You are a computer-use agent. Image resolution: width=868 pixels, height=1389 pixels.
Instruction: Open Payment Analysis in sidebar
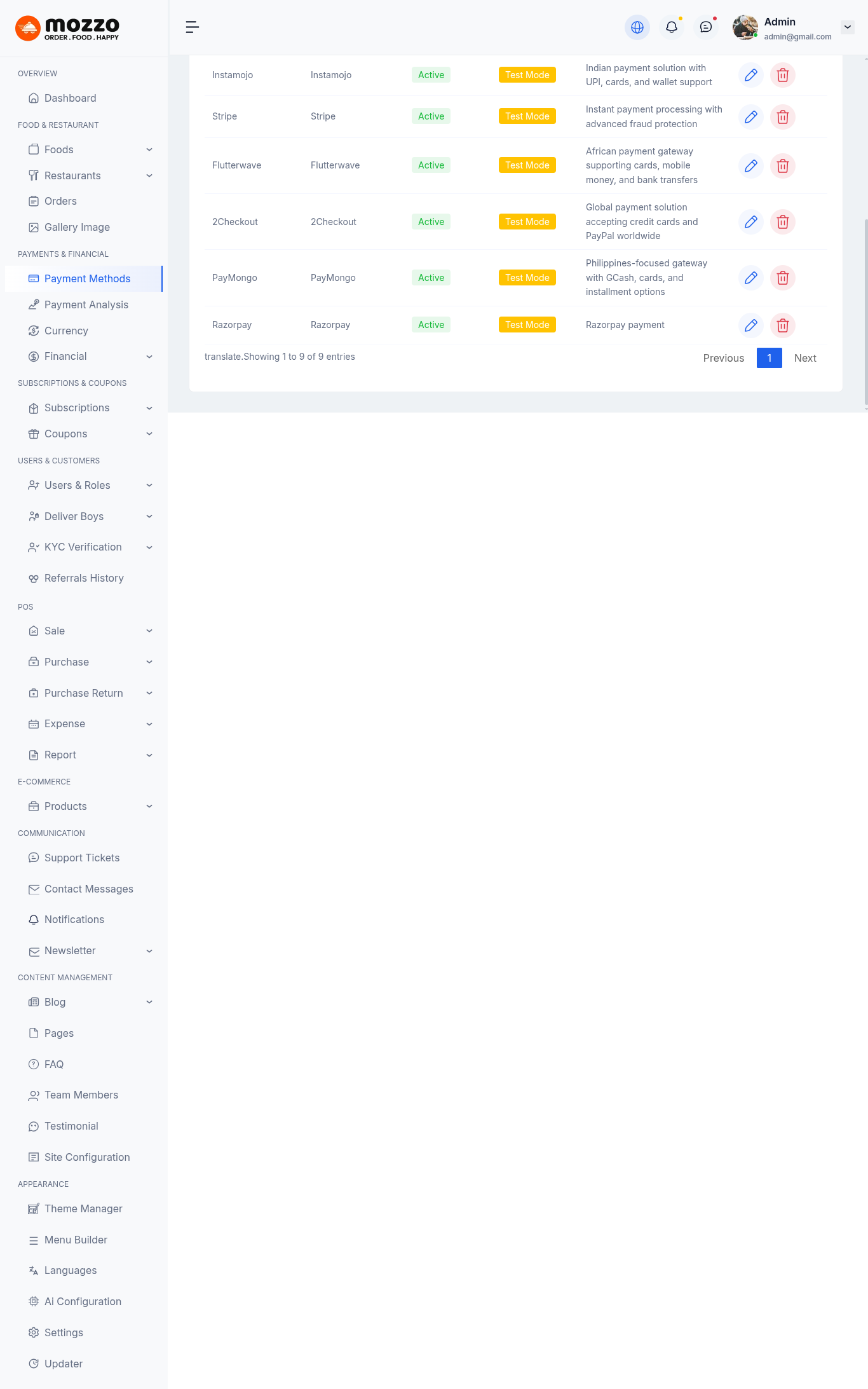pyautogui.click(x=86, y=305)
